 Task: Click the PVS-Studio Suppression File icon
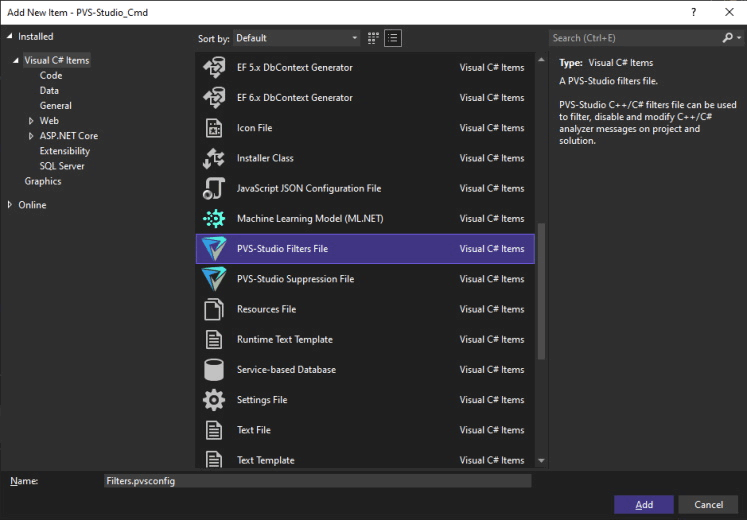(x=214, y=279)
